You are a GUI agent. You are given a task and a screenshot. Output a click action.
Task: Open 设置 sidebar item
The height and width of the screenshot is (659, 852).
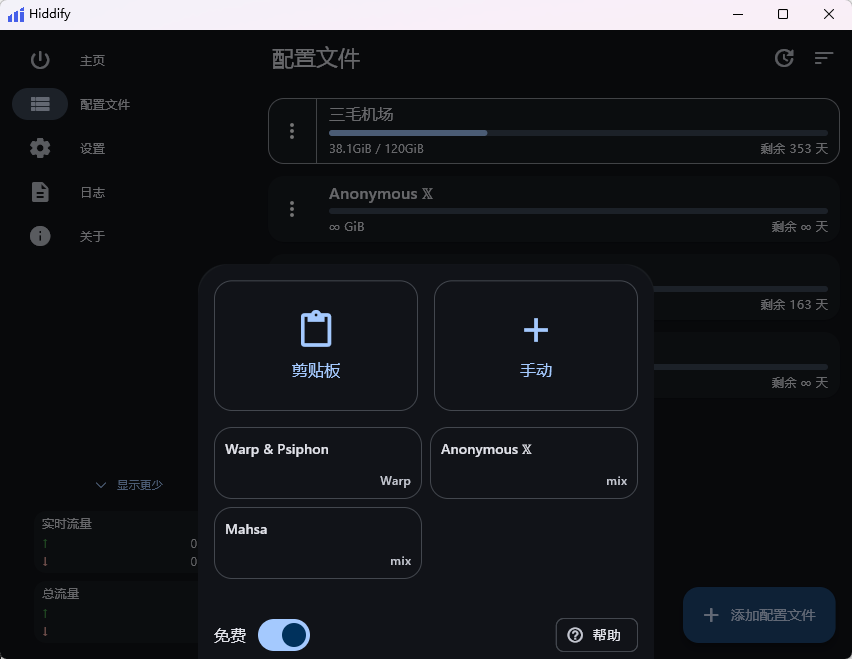(x=92, y=148)
